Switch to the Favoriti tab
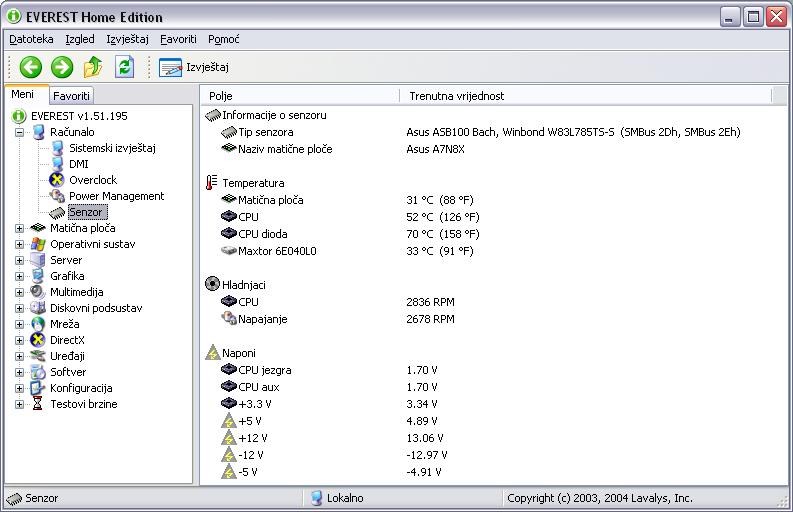This screenshot has height=512, width=793. [71, 96]
